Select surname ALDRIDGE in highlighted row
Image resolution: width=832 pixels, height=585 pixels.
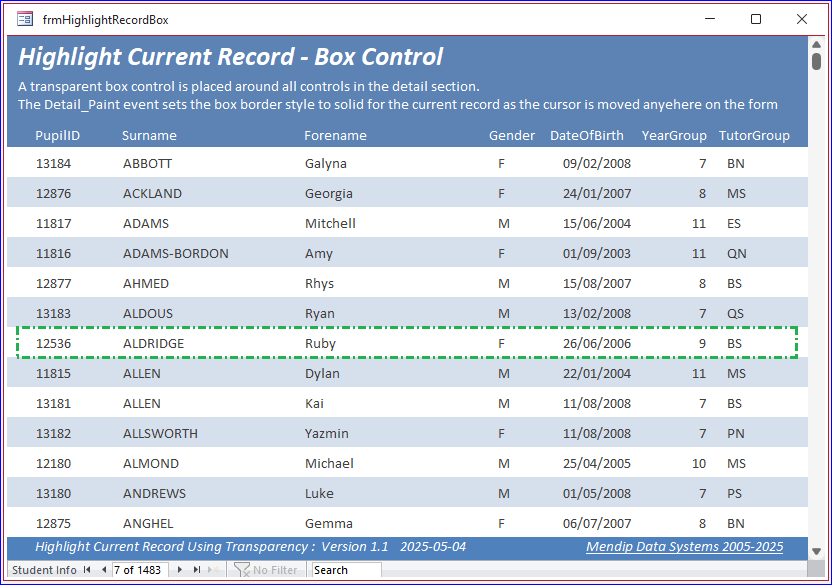(153, 343)
